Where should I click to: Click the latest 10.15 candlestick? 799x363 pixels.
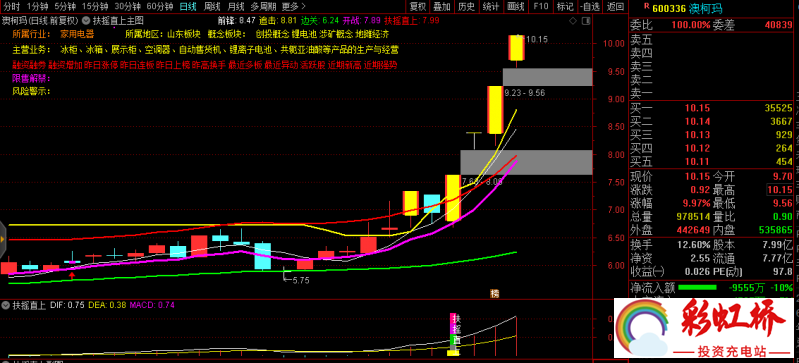coord(517,48)
